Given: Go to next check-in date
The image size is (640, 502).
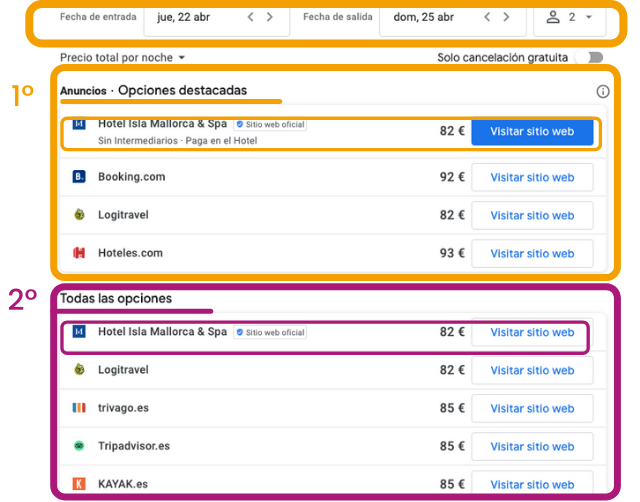Looking at the screenshot, I should [269, 17].
